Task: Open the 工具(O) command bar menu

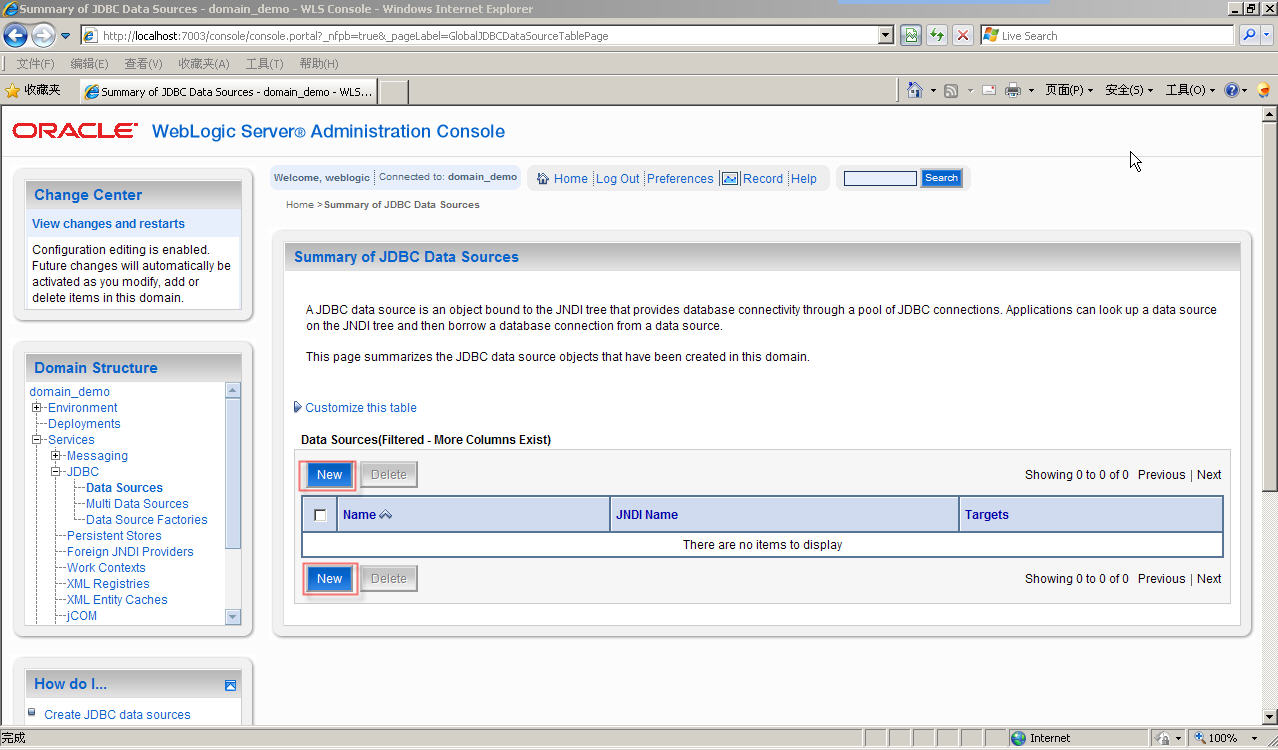Action: (x=1190, y=90)
